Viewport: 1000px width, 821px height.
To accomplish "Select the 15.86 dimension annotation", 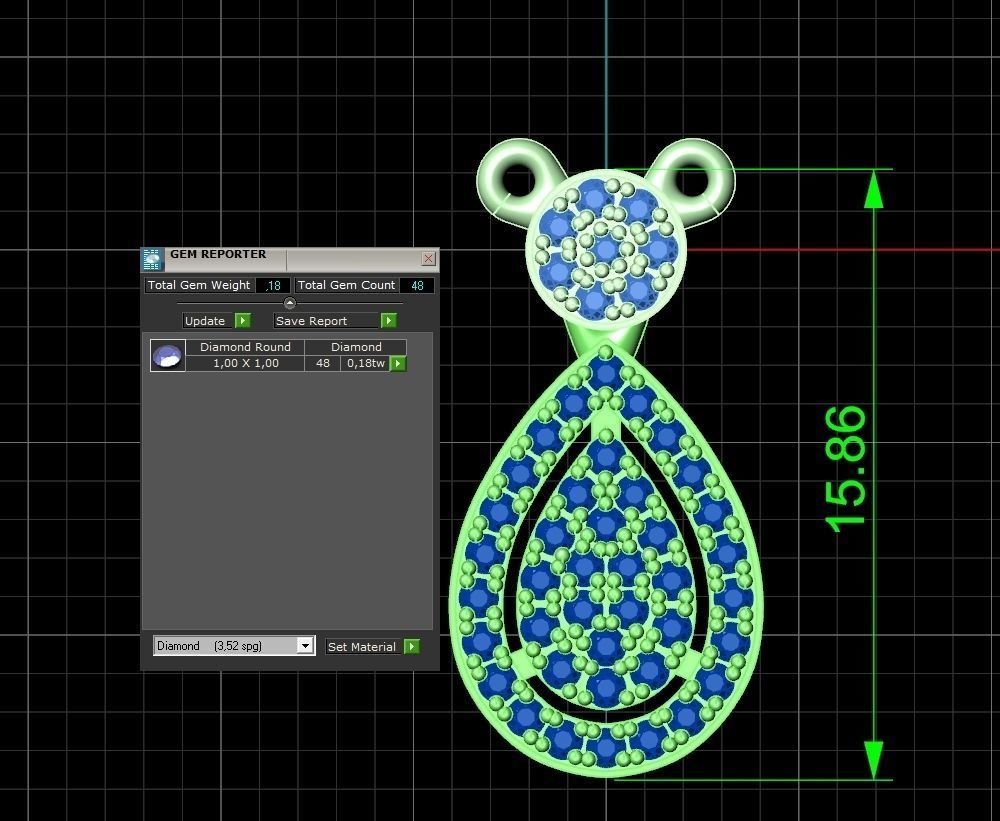I will (x=846, y=469).
